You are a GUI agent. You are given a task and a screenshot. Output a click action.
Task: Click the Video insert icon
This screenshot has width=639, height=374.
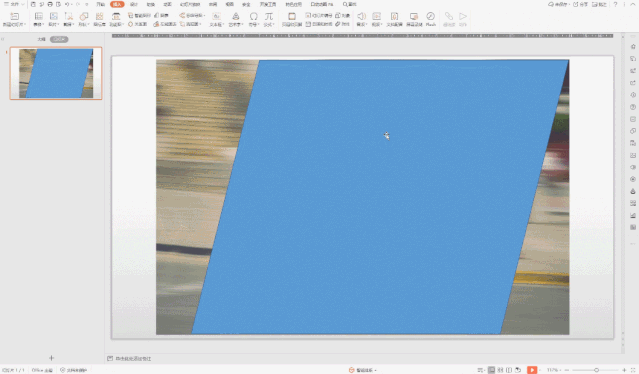[377, 16]
